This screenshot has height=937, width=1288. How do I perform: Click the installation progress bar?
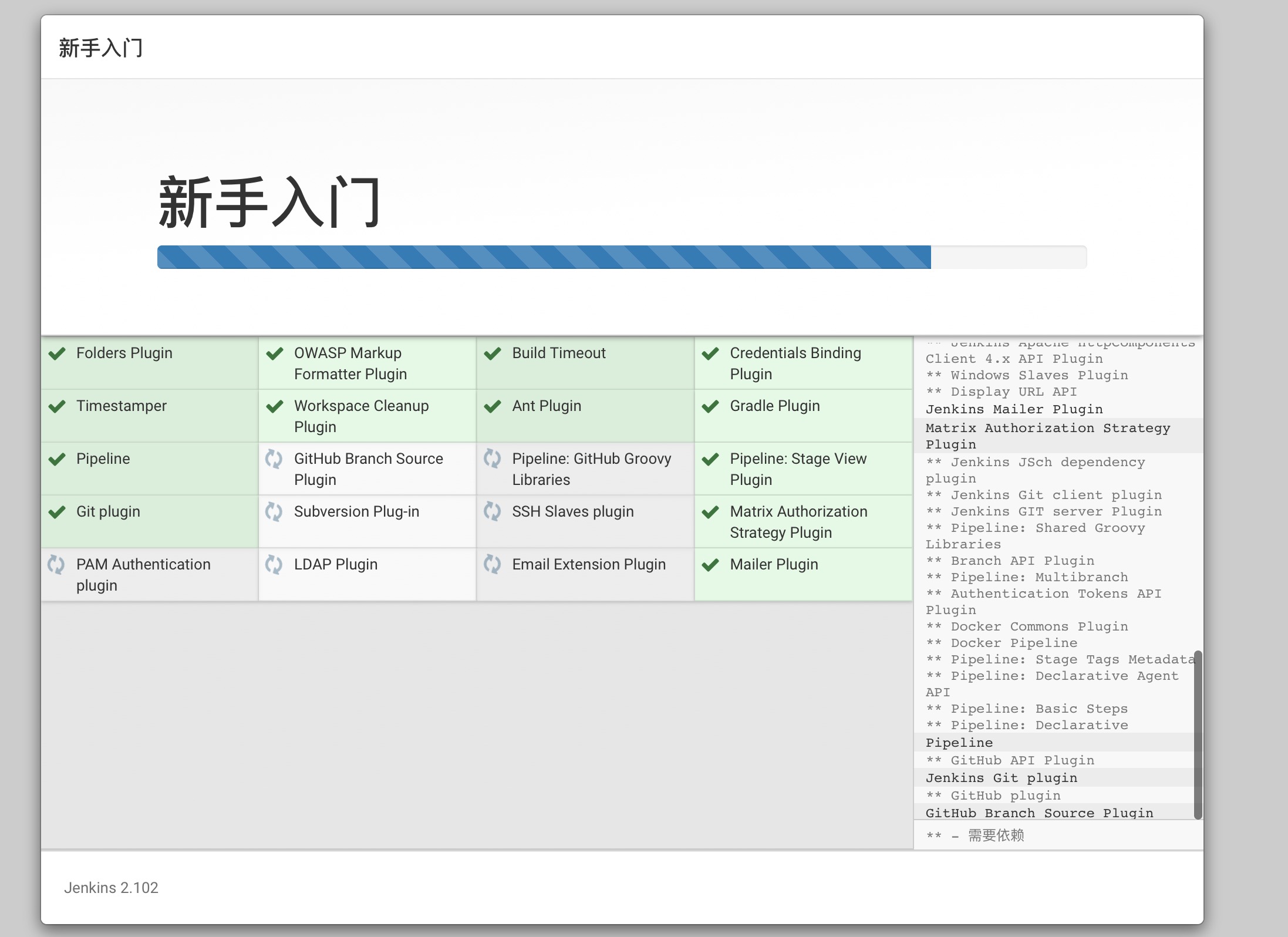[622, 257]
